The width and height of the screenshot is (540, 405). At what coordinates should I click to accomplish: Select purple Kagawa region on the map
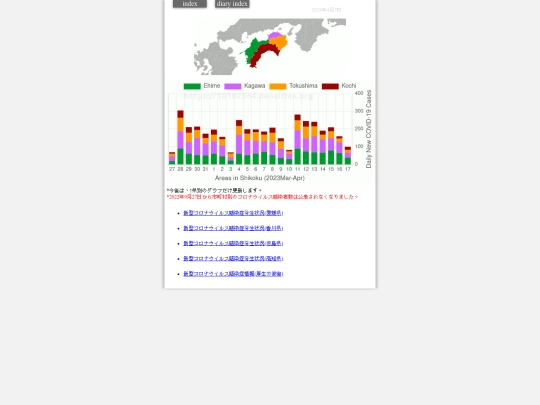coord(275,35)
